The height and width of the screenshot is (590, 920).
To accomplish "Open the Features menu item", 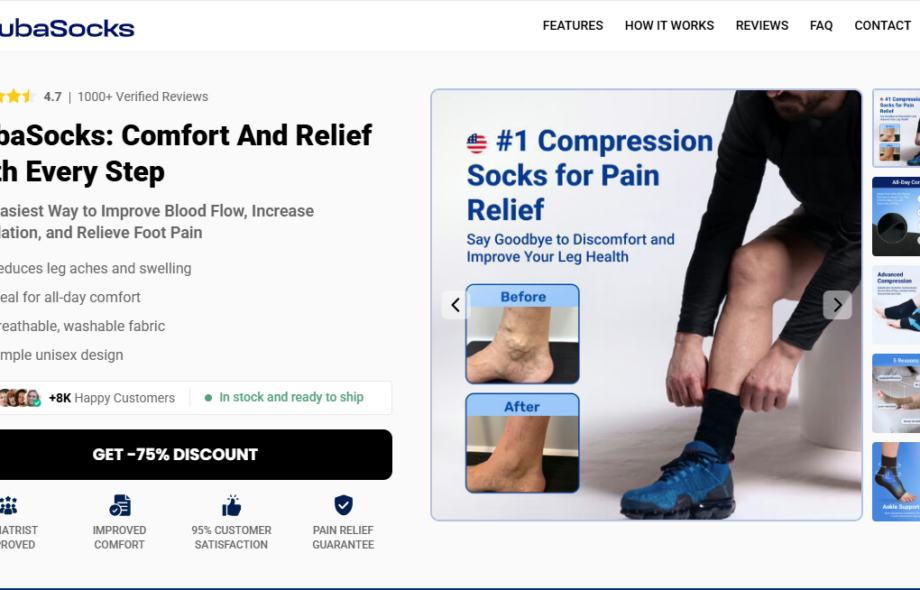I will [573, 26].
